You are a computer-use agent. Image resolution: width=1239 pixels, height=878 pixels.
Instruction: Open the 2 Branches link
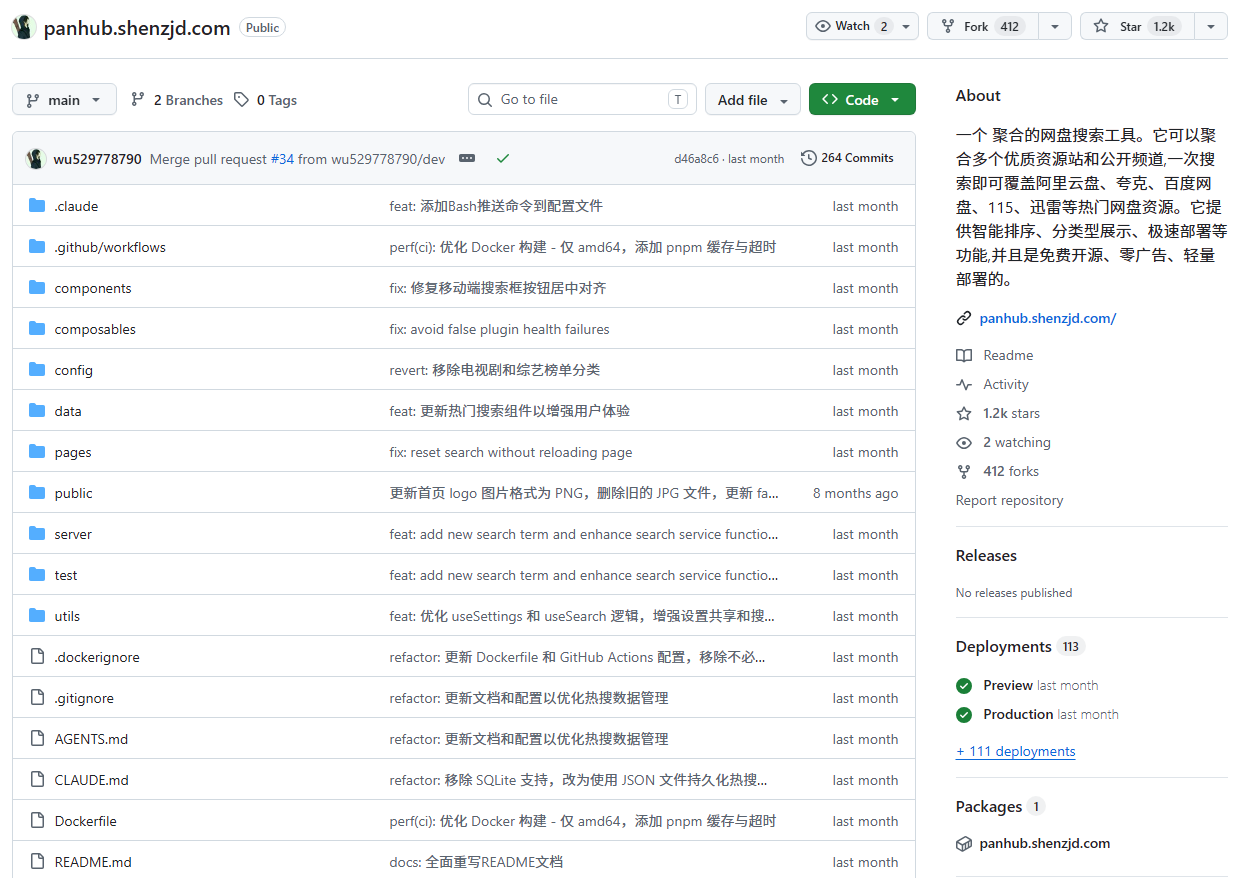177,100
